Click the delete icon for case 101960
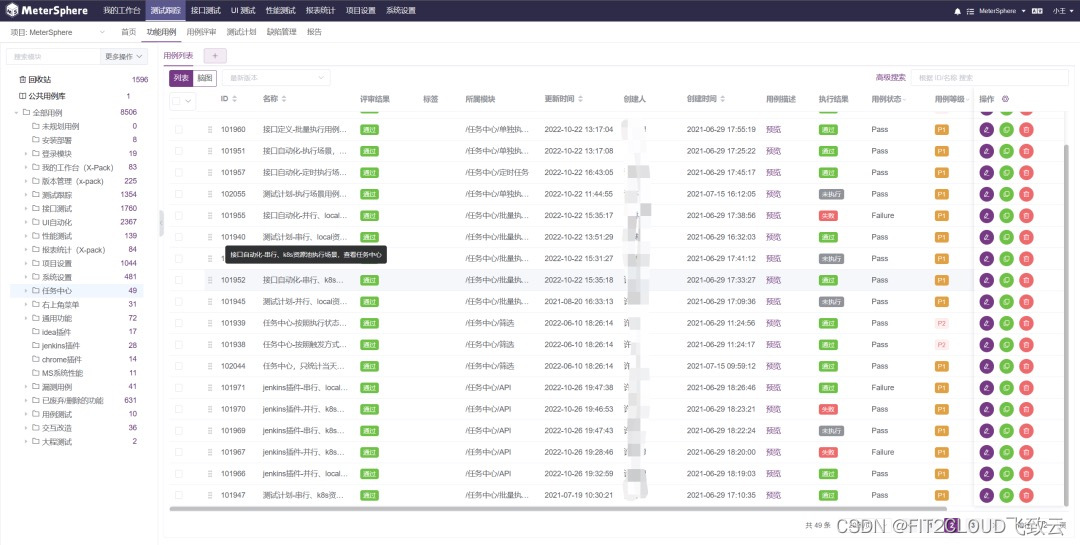The height and width of the screenshot is (545, 1080). [x=1026, y=129]
